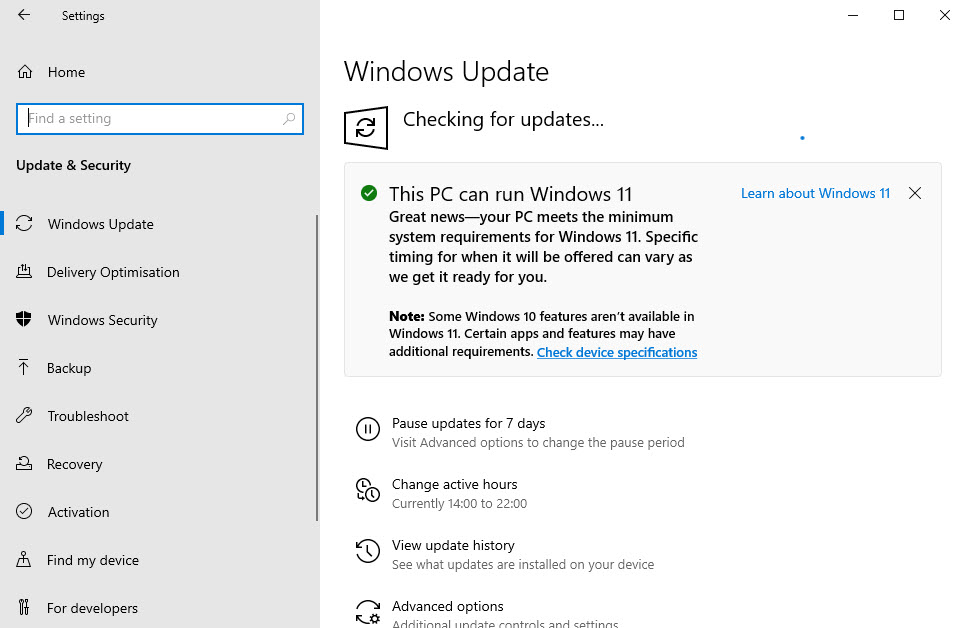Click the For developers tools icon
Viewport: 966px width, 628px height.
(23, 608)
